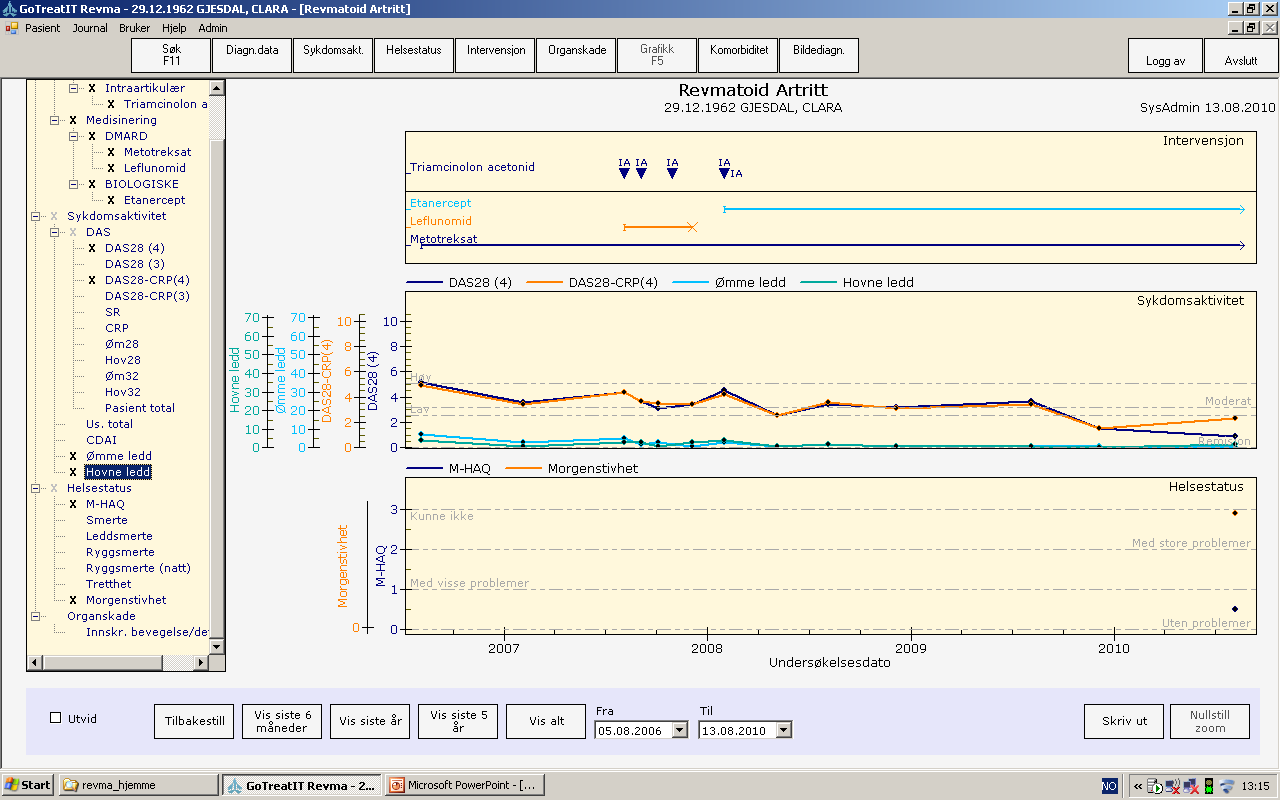Screen dimensions: 1280x800
Task: Open the Admin menu
Action: (212, 28)
